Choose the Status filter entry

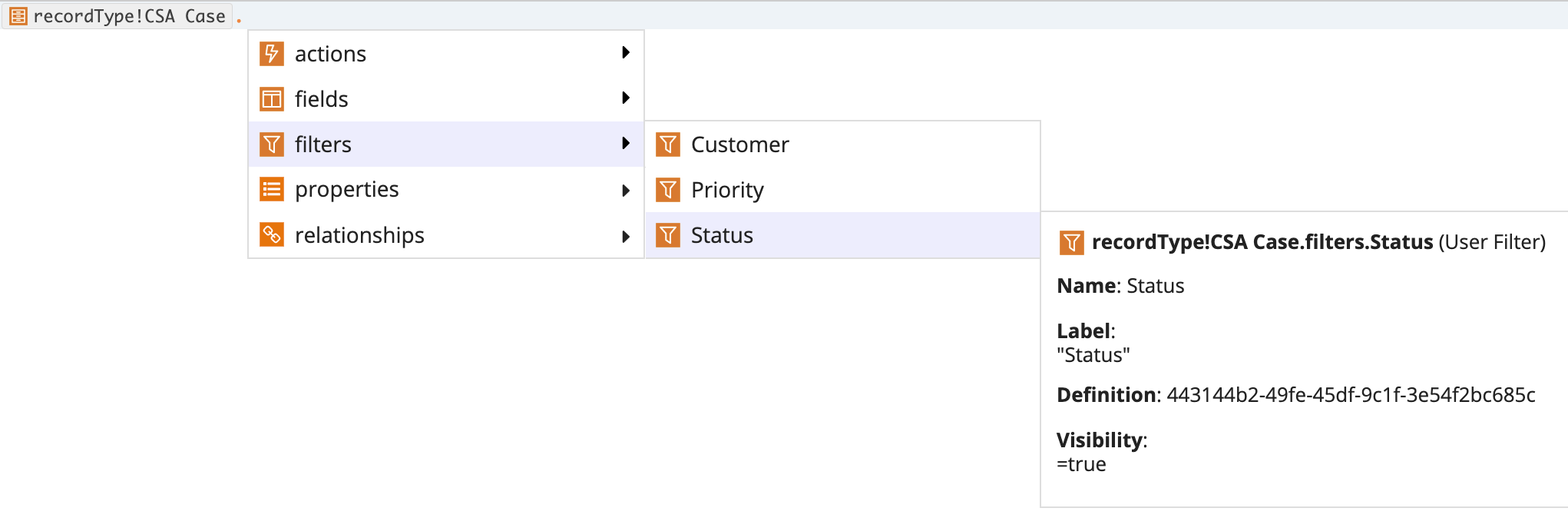[x=842, y=235]
